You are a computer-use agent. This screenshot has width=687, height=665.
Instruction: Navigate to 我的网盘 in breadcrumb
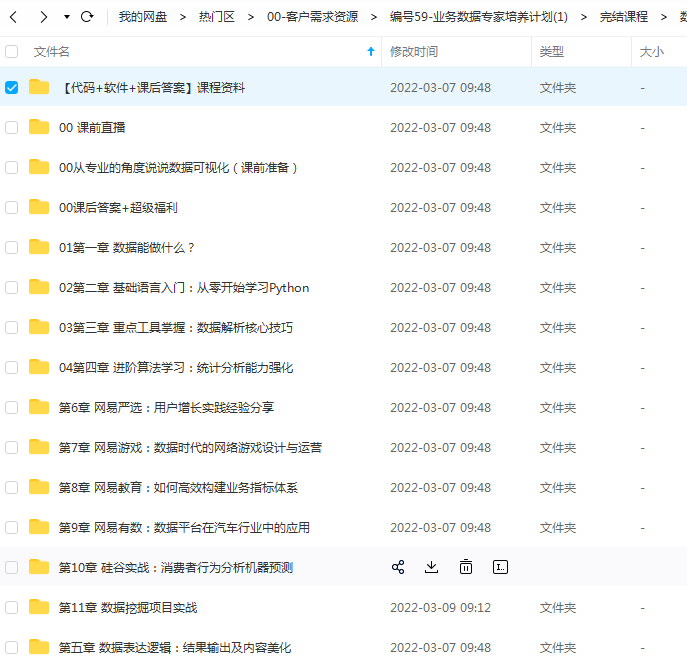point(143,17)
